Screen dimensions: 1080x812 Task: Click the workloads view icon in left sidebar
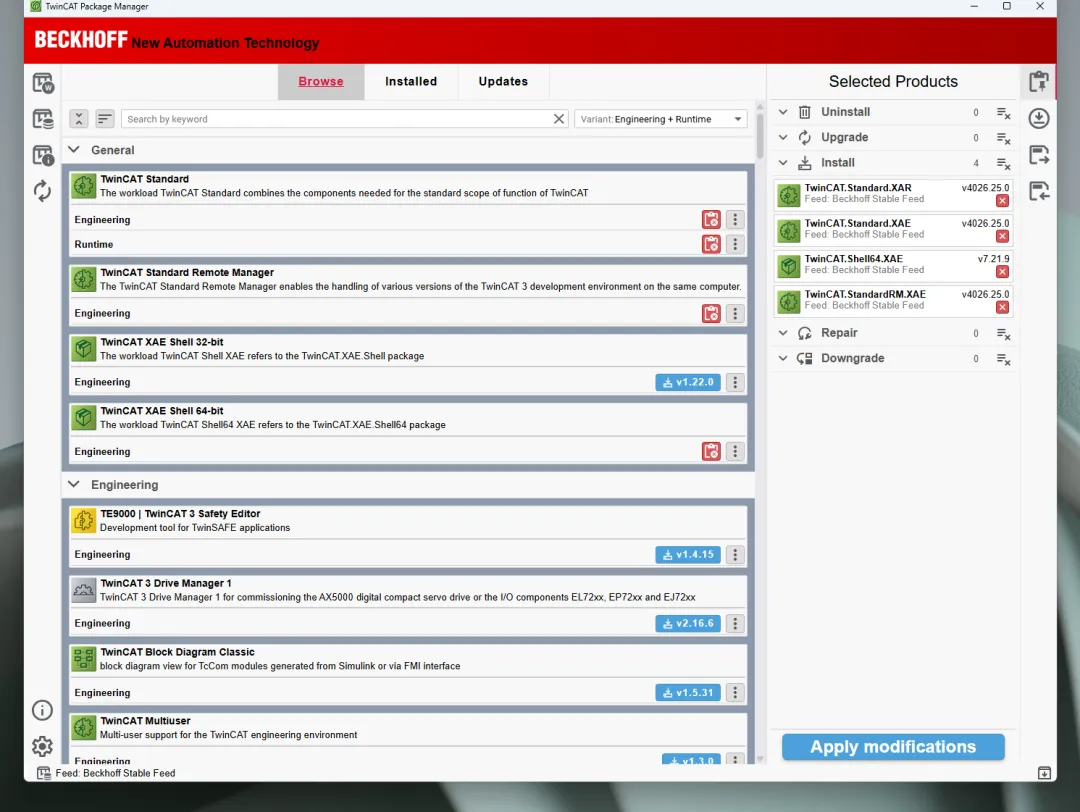[43, 83]
